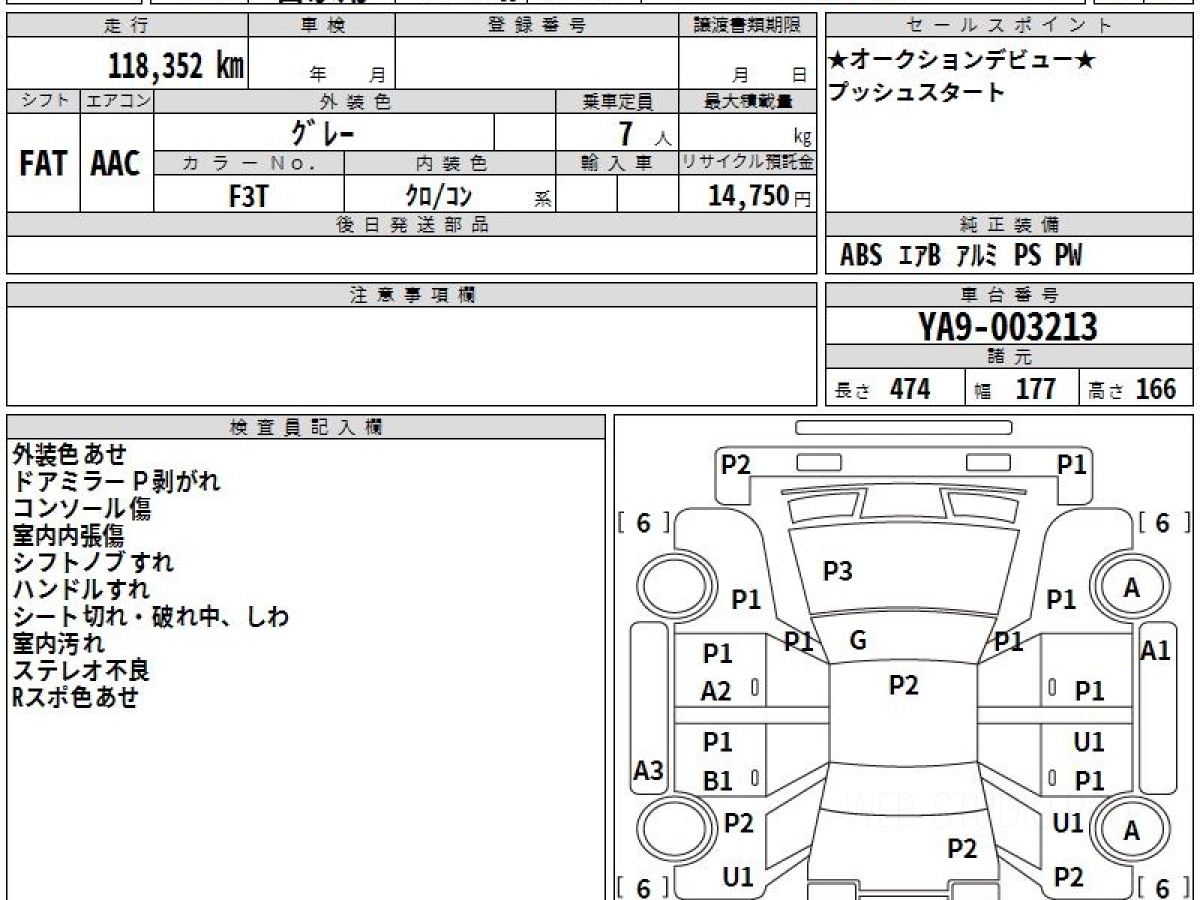1200x900 pixels.
Task: Select the エアコン column header
Action: pyautogui.click(x=117, y=101)
